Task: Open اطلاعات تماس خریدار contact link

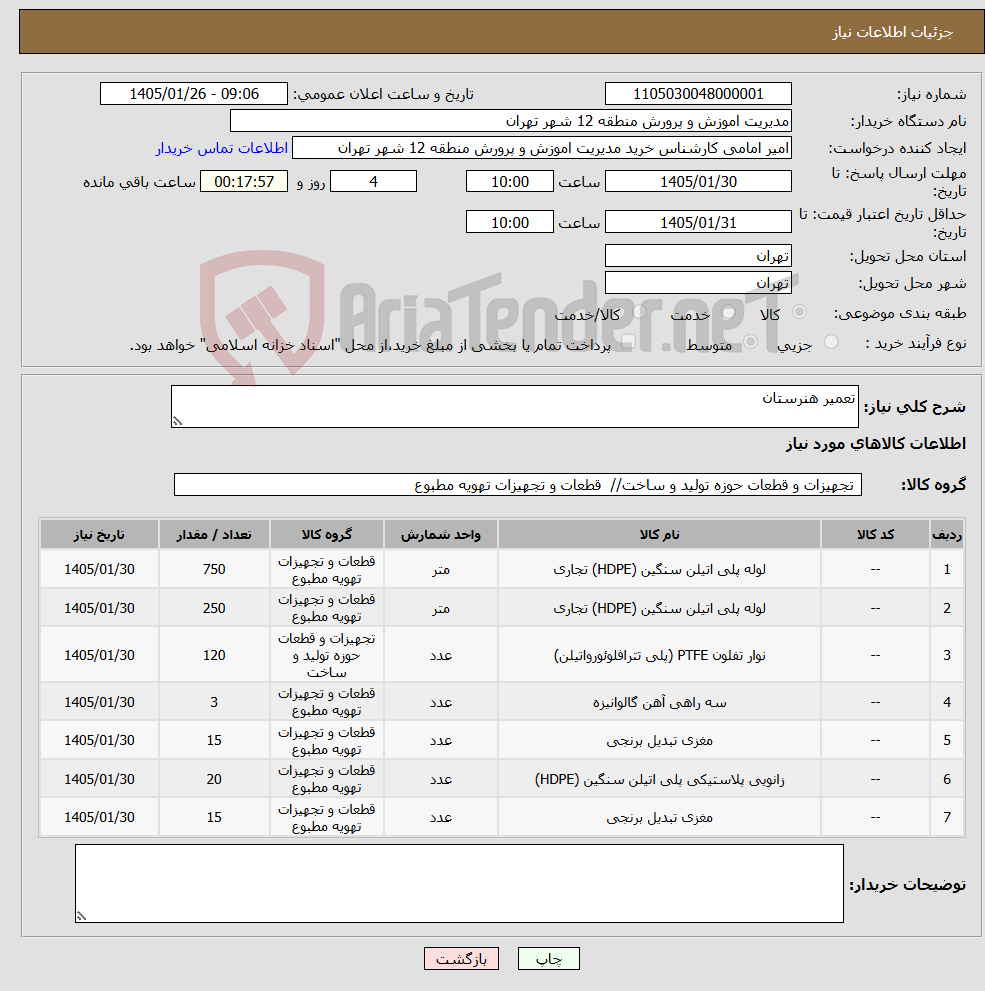Action: pyautogui.click(x=222, y=148)
